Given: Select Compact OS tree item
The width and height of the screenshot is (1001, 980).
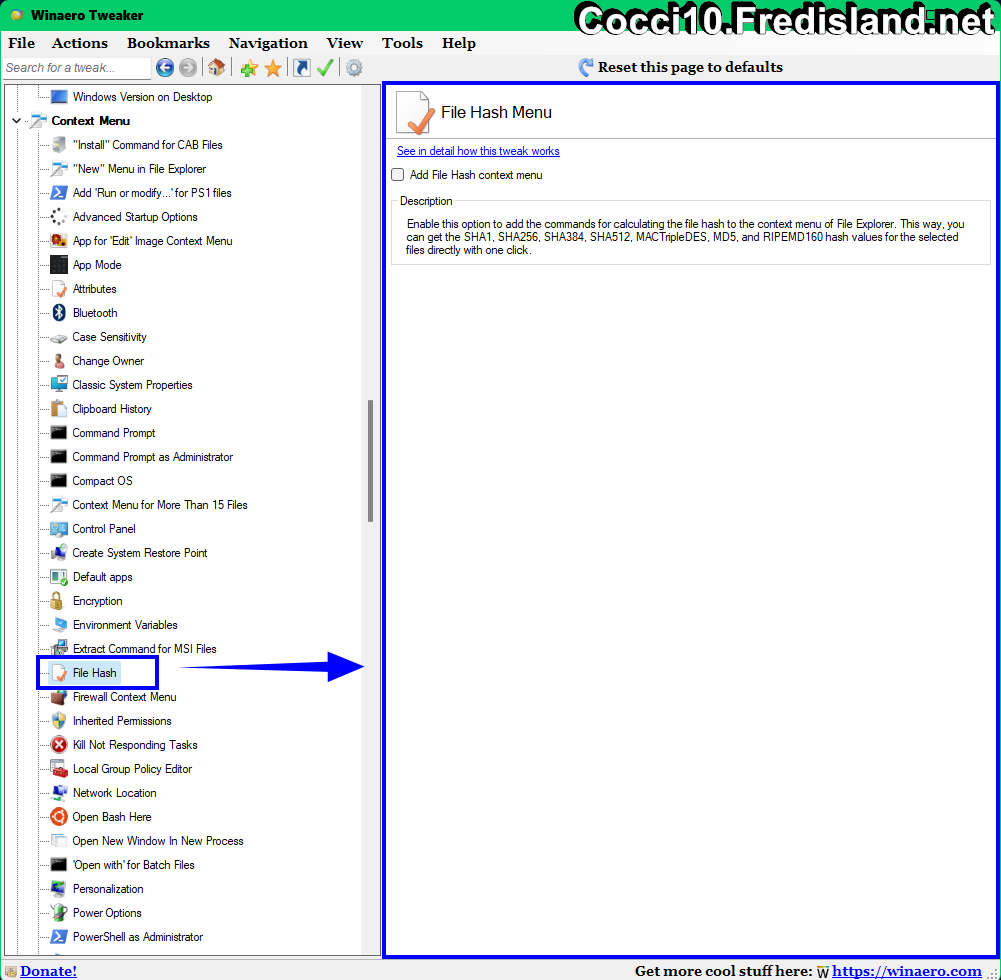Looking at the screenshot, I should 102,481.
